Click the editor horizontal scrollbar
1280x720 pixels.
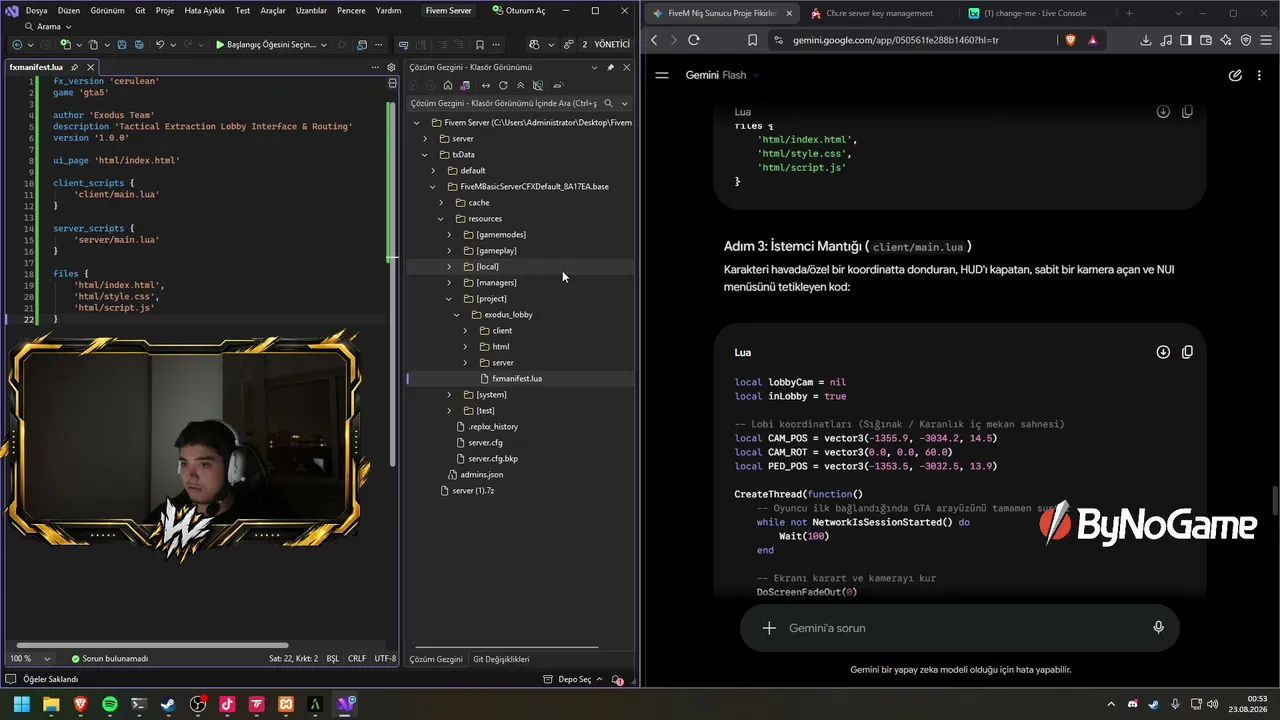click(x=152, y=645)
